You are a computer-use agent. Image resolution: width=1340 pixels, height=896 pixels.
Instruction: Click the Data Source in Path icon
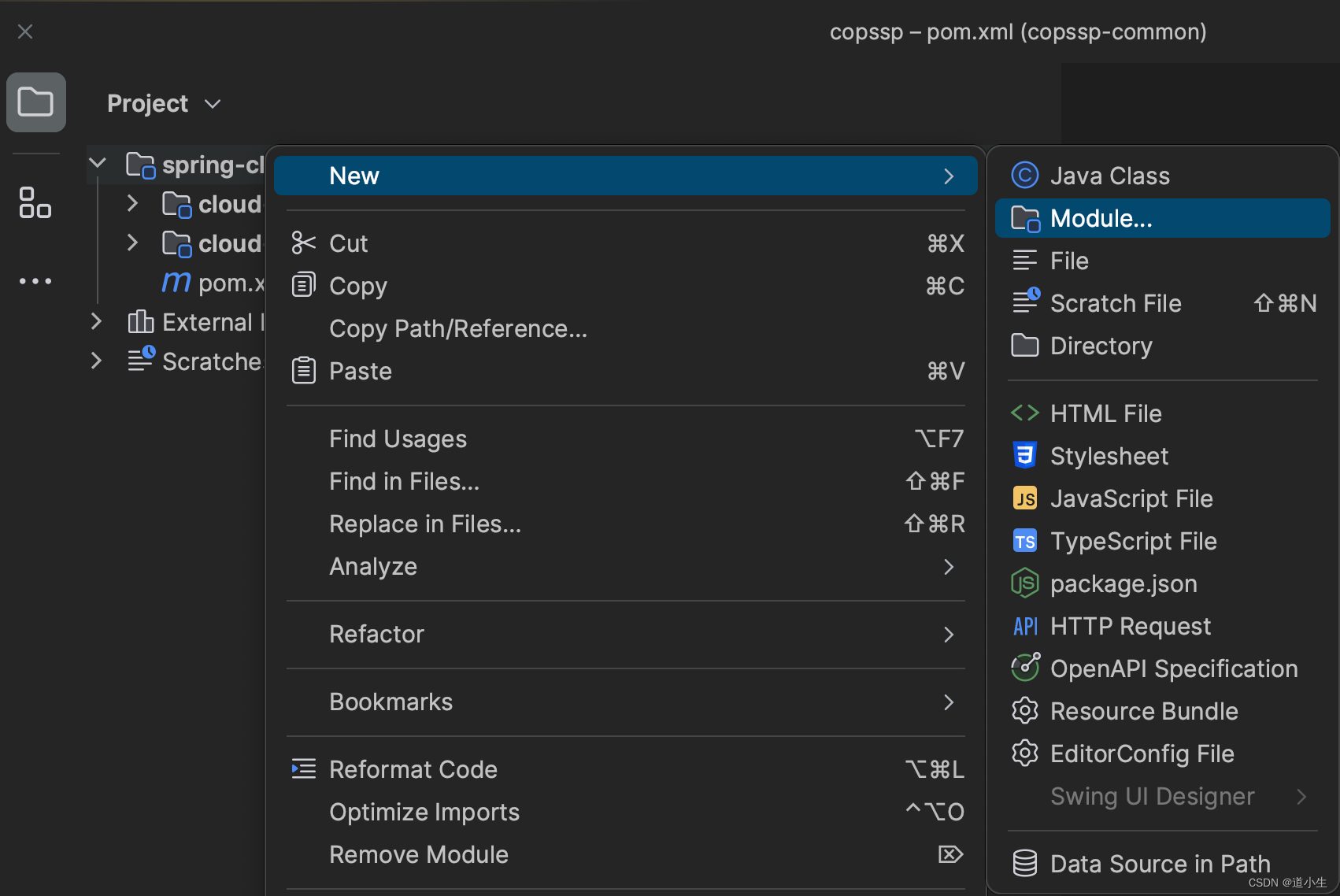pos(1024,864)
